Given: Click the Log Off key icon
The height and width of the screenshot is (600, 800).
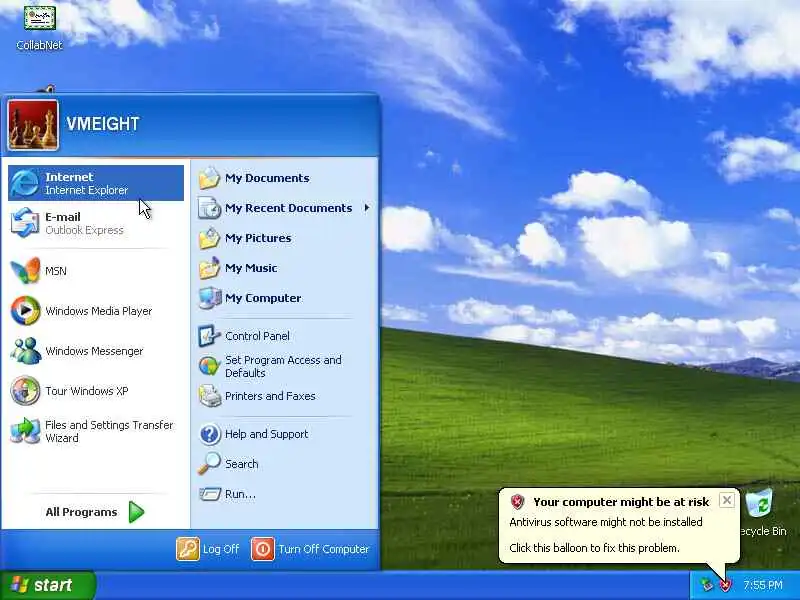Looking at the screenshot, I should click(x=187, y=549).
